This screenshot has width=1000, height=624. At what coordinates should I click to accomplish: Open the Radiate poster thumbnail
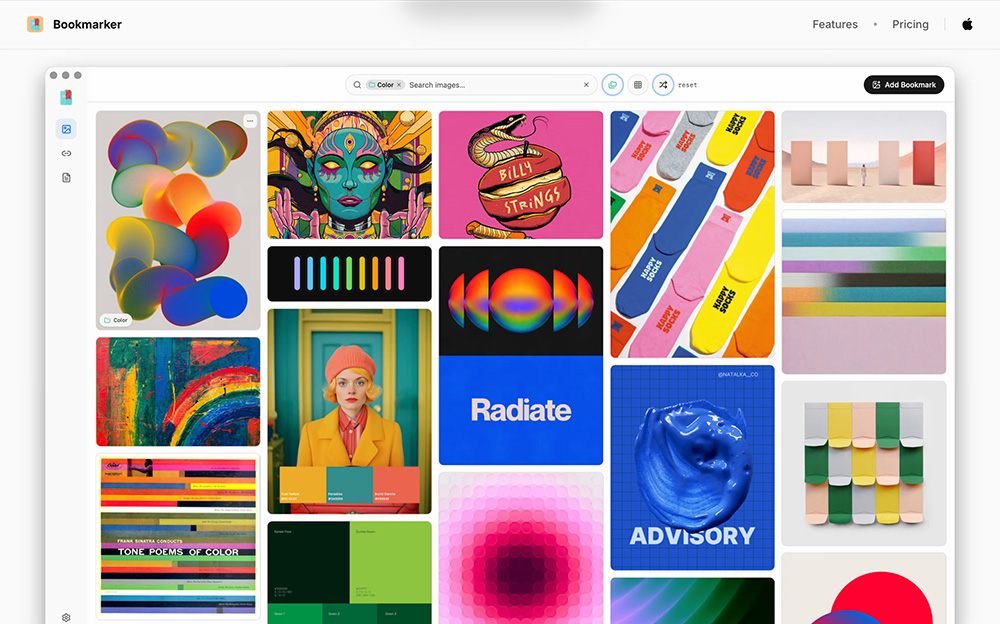click(x=521, y=355)
